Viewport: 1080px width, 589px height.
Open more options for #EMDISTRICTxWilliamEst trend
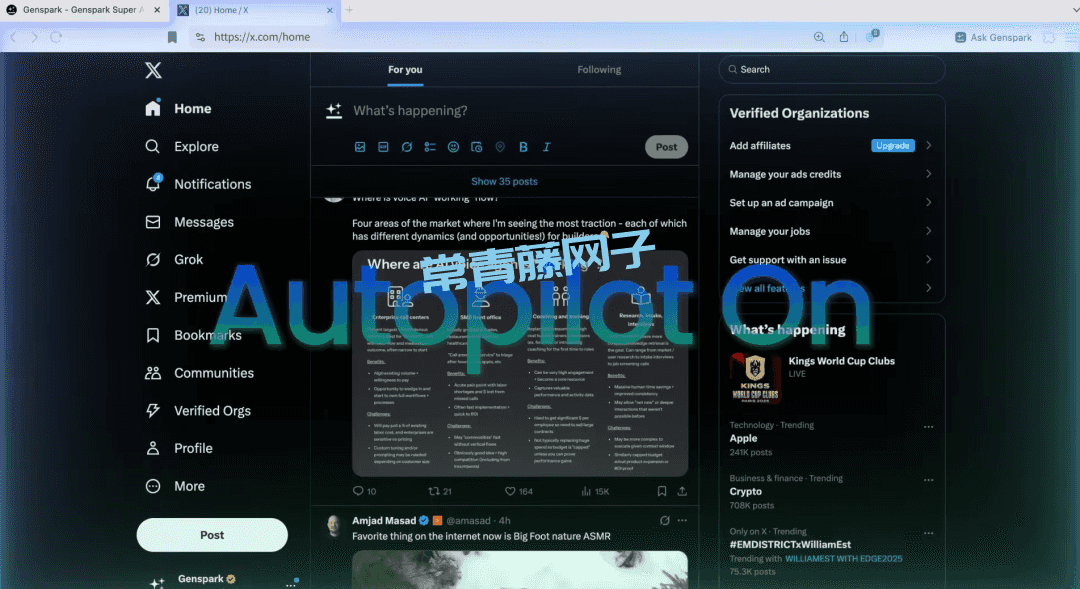(928, 533)
